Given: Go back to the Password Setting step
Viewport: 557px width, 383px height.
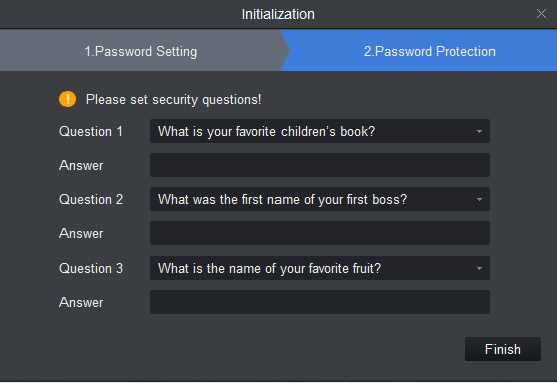Looking at the screenshot, I should pos(141,51).
